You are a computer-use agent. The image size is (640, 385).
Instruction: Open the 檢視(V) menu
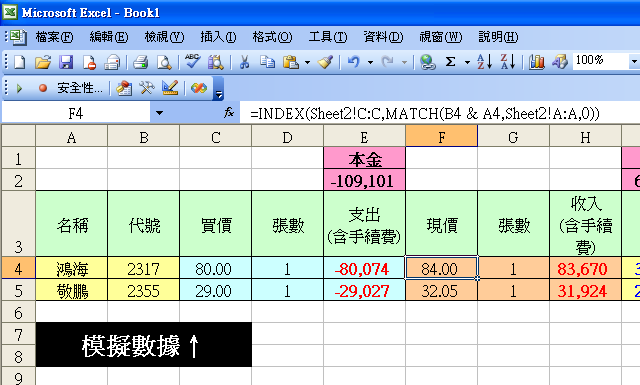(164, 37)
